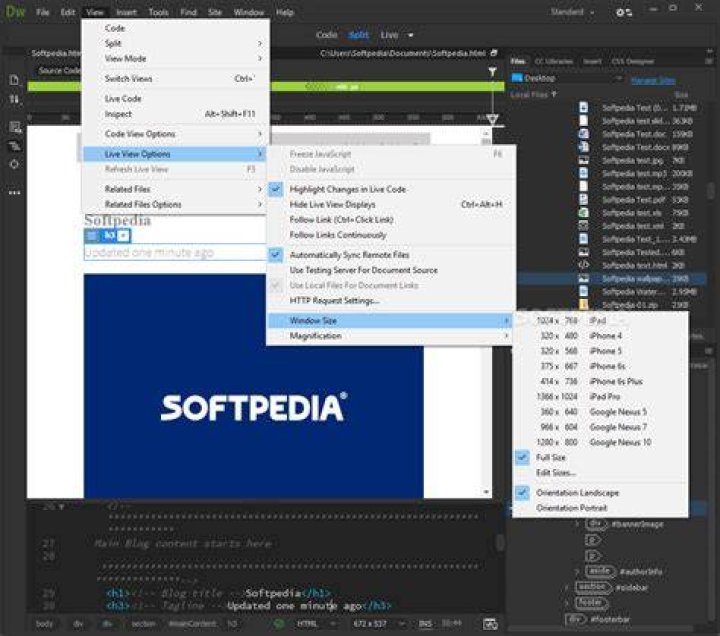This screenshot has width=720, height=636.
Task: Click the h3 element display tag icon
Action: (109, 236)
